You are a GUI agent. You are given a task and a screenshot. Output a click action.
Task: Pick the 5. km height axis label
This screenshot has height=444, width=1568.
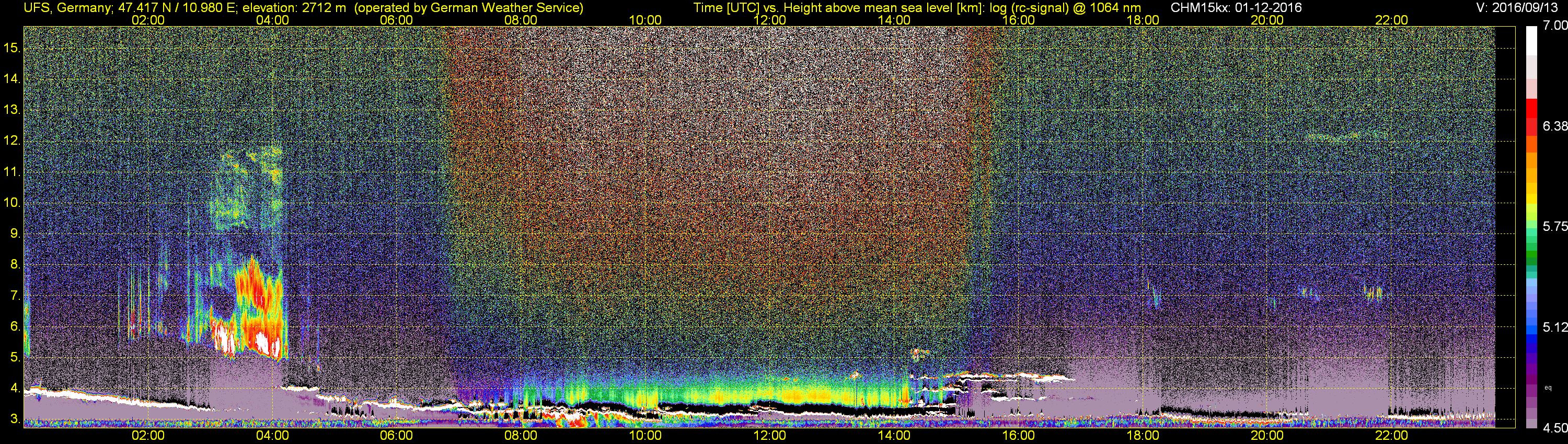15,358
